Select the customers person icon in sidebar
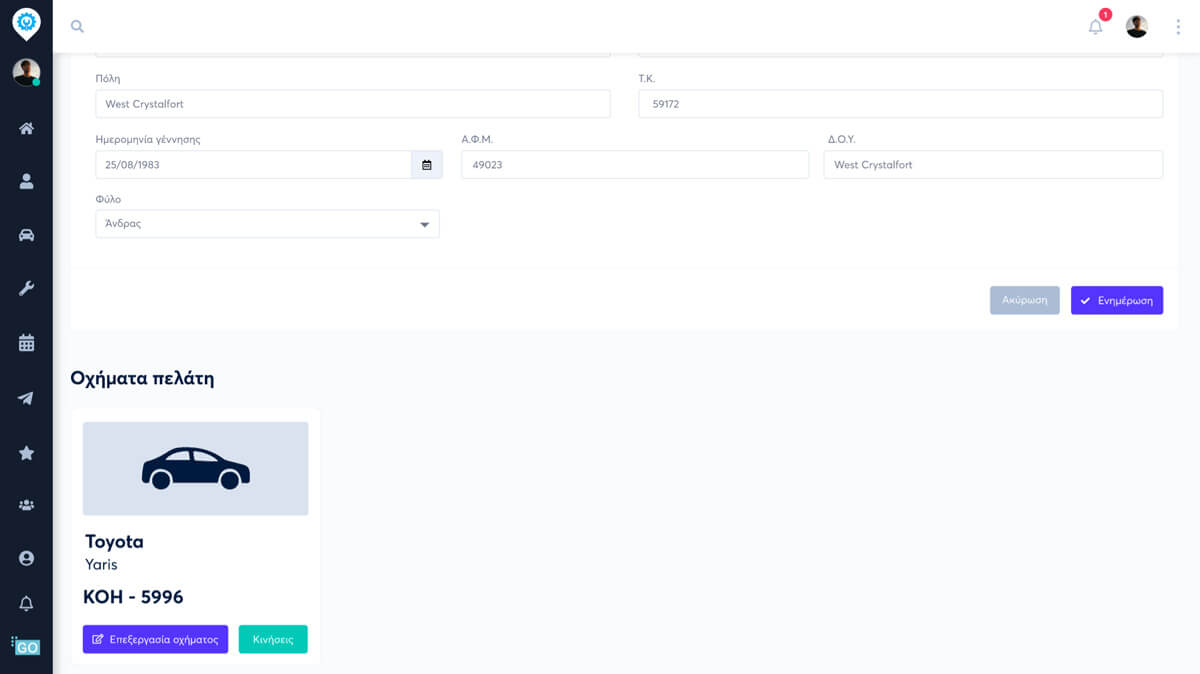The height and width of the screenshot is (674, 1200). click(26, 181)
